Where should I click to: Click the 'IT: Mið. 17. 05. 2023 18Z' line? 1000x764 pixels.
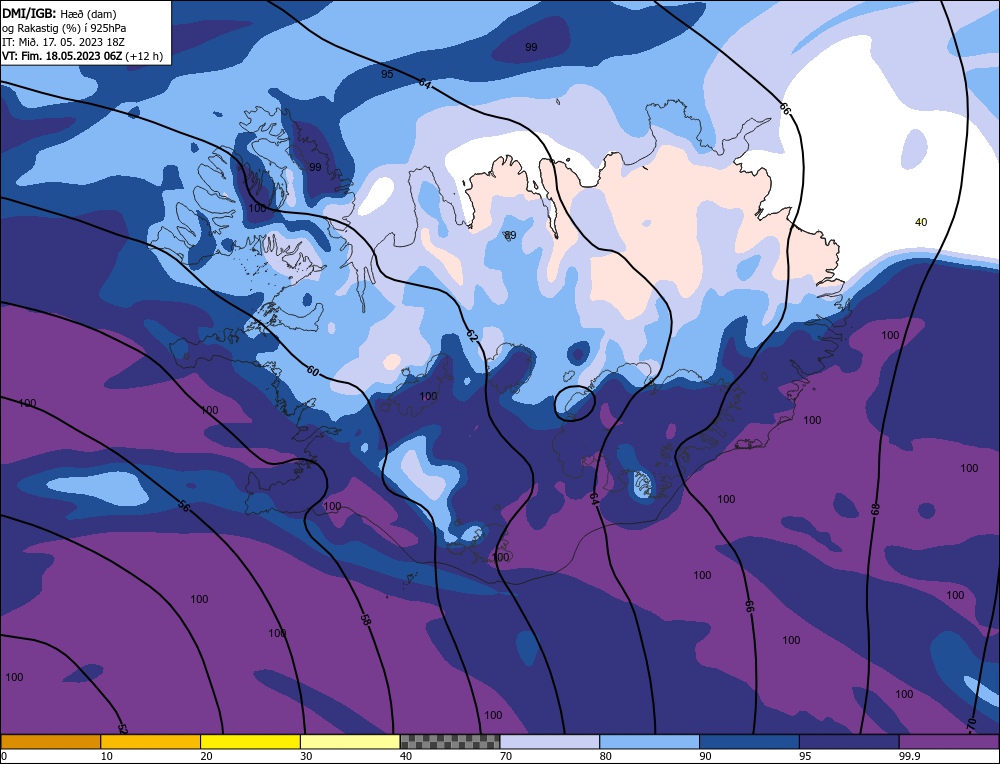tap(63, 42)
